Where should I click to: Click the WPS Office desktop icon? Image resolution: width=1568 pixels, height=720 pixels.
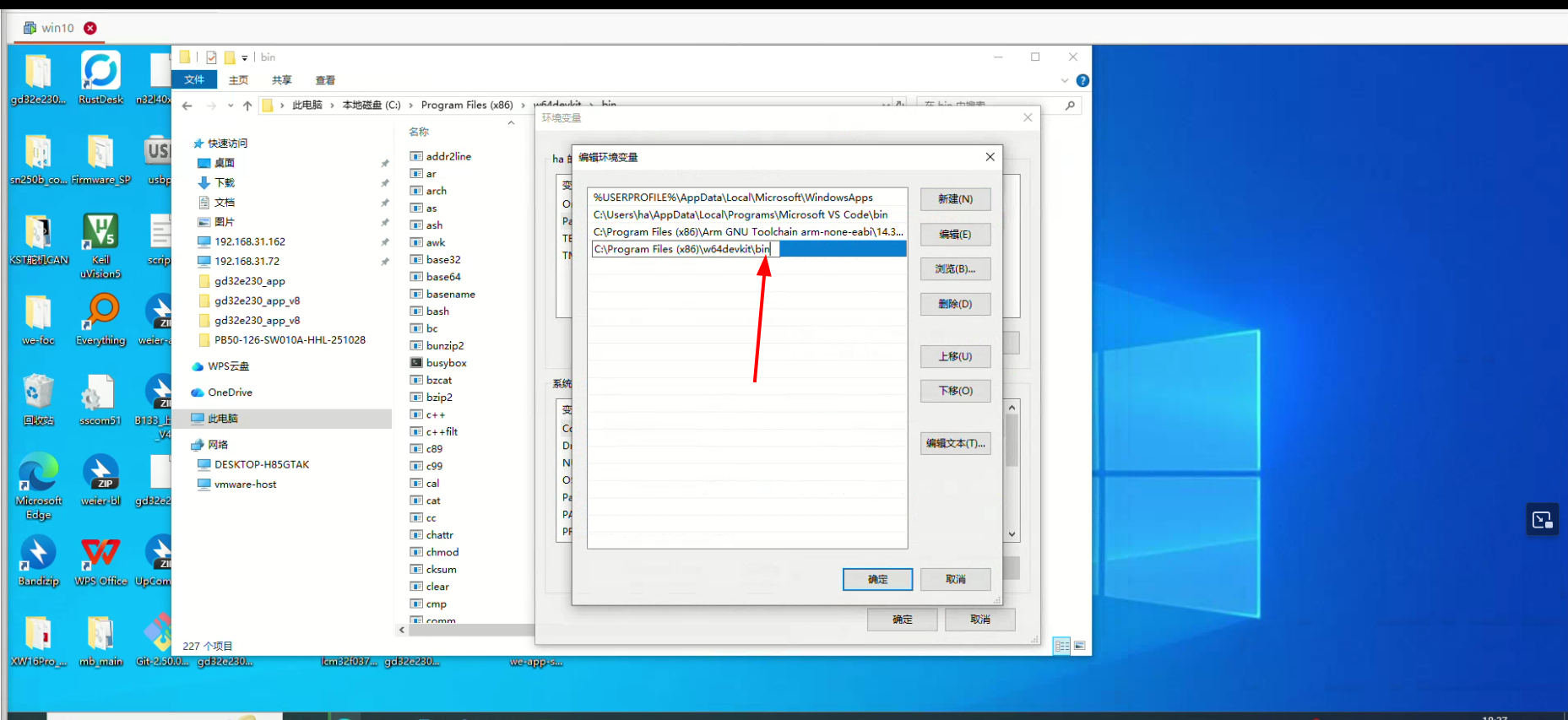[100, 554]
